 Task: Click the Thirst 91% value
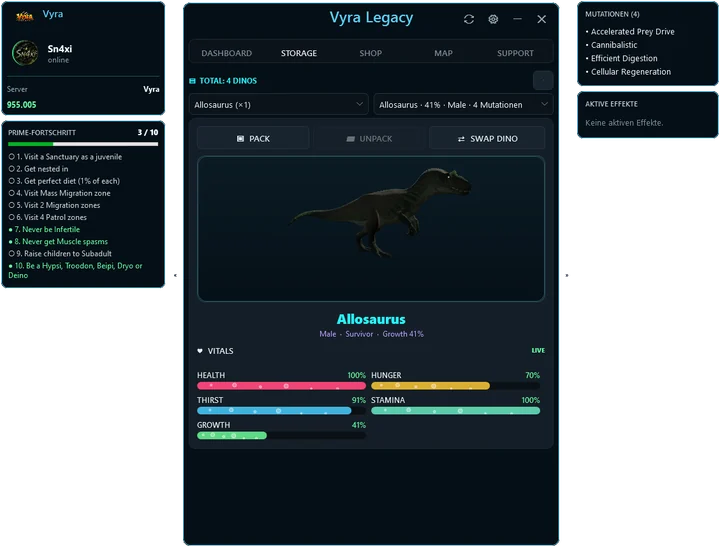359,400
